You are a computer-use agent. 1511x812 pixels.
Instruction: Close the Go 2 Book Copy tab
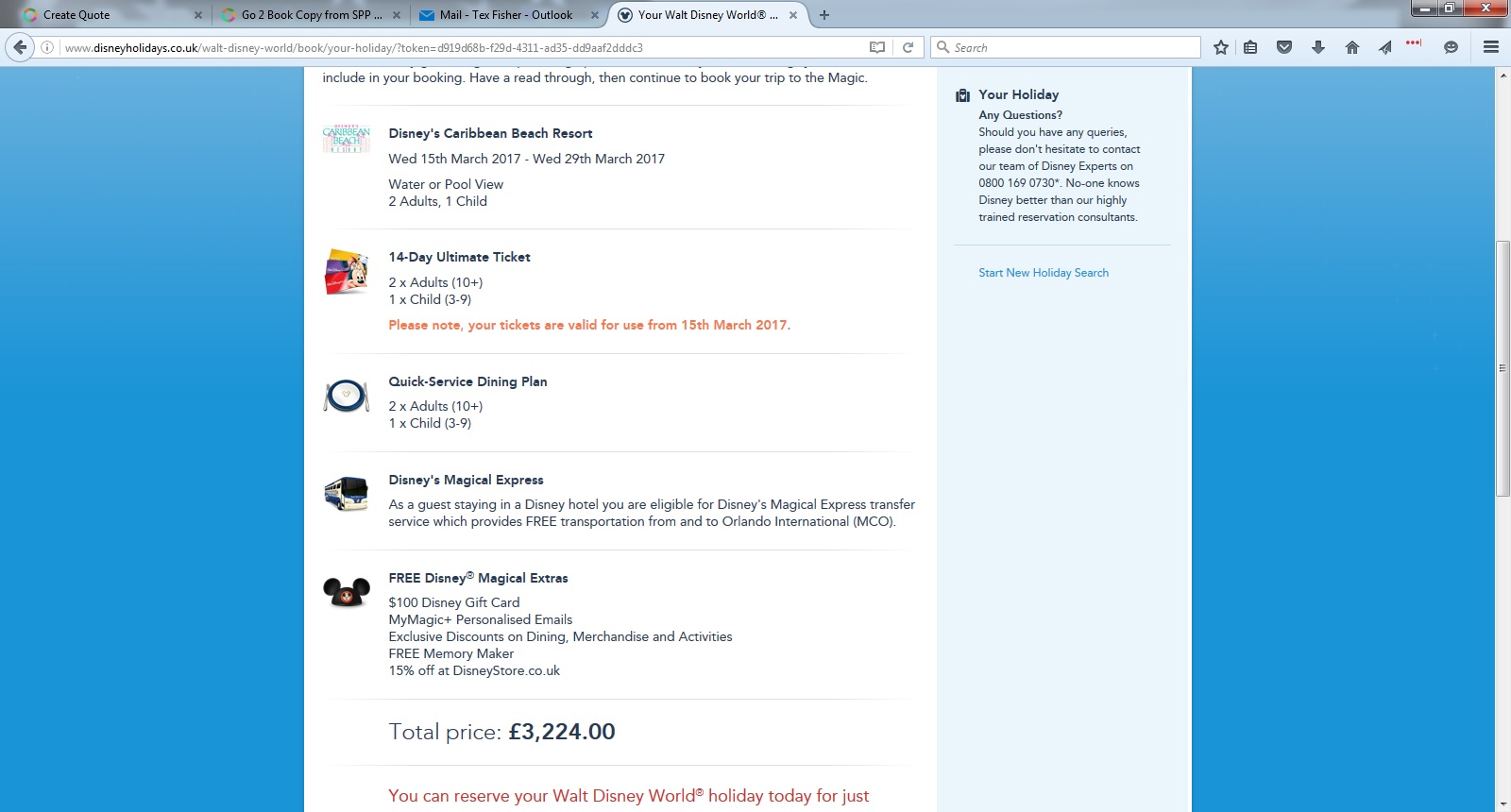(x=397, y=15)
